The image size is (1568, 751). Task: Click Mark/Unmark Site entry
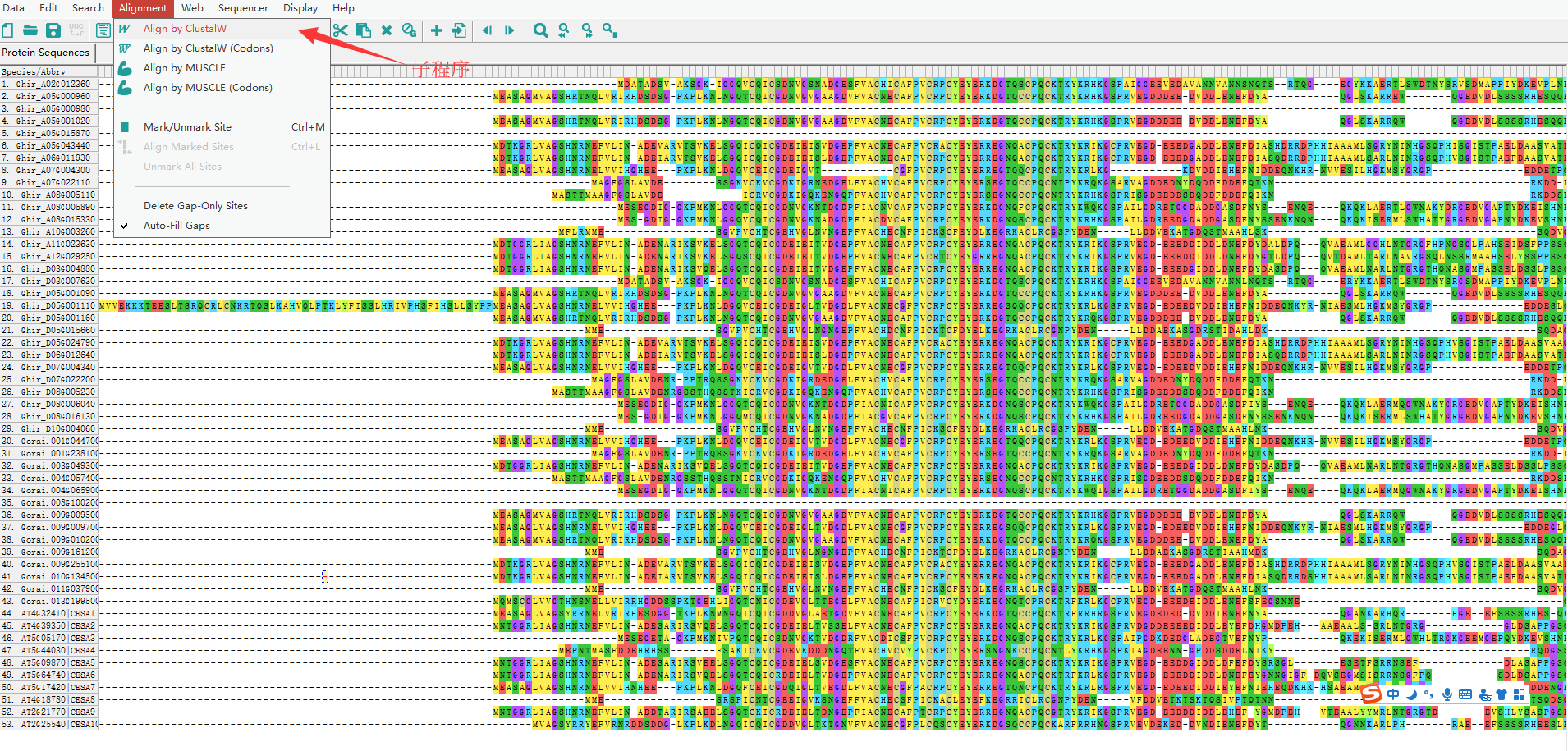point(187,127)
